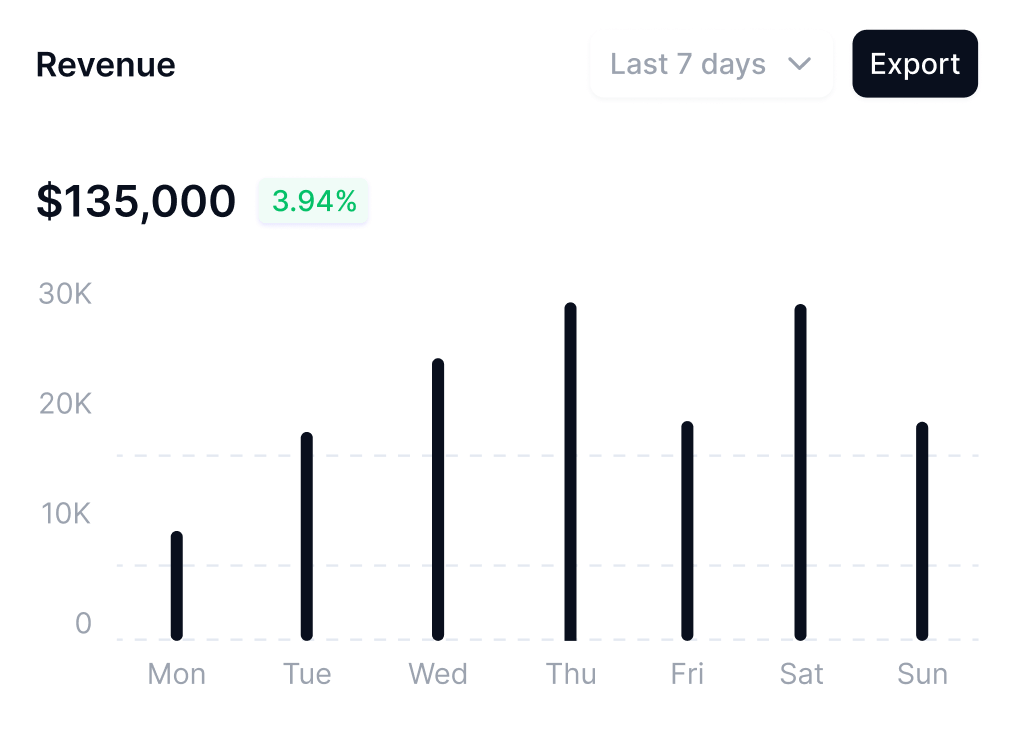Click the Revenue heading
The height and width of the screenshot is (744, 1026).
[x=105, y=65]
